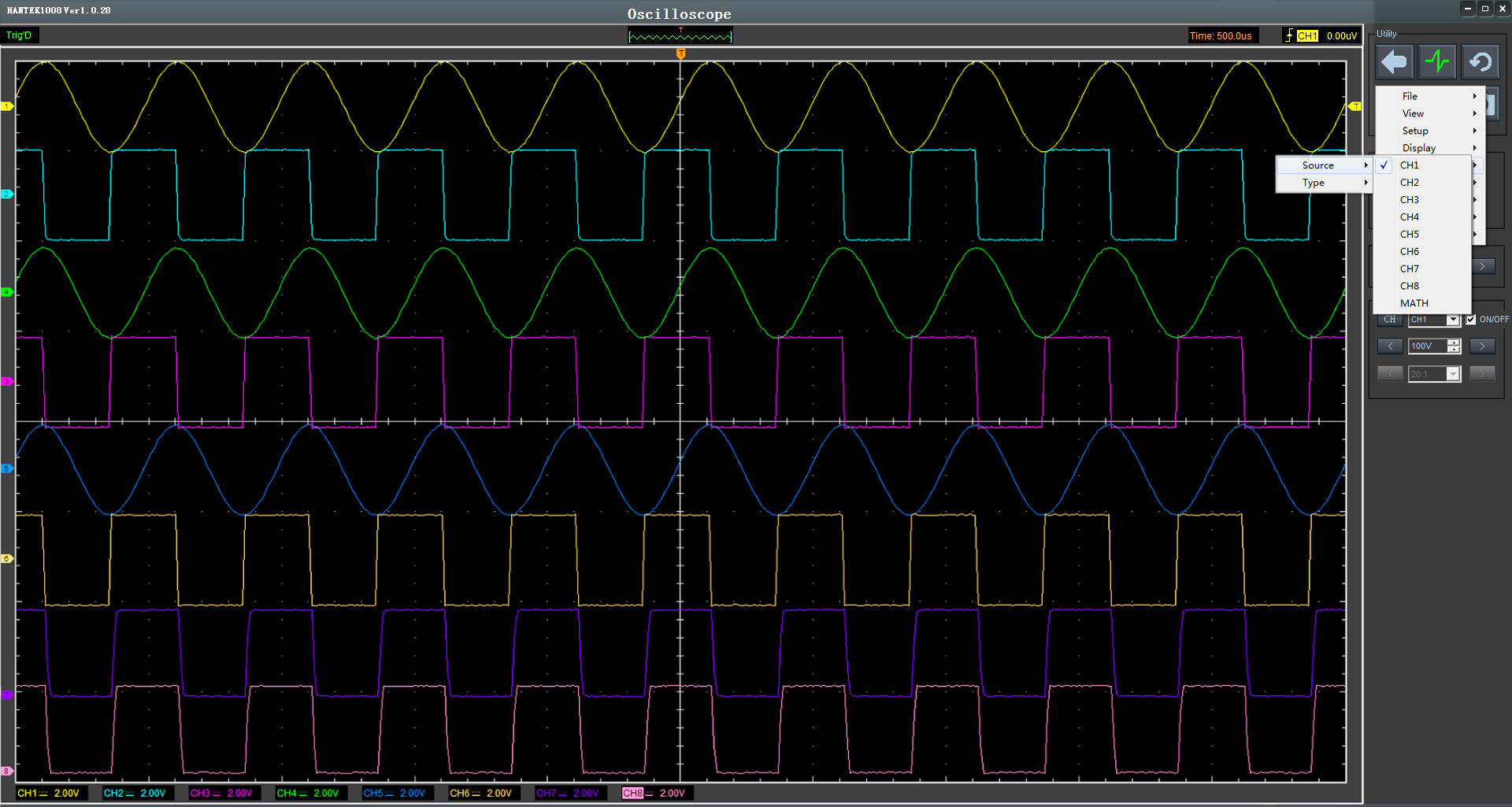Screen dimensions: 1512x807
Task: Choose MATH from the source list
Action: click(1414, 303)
